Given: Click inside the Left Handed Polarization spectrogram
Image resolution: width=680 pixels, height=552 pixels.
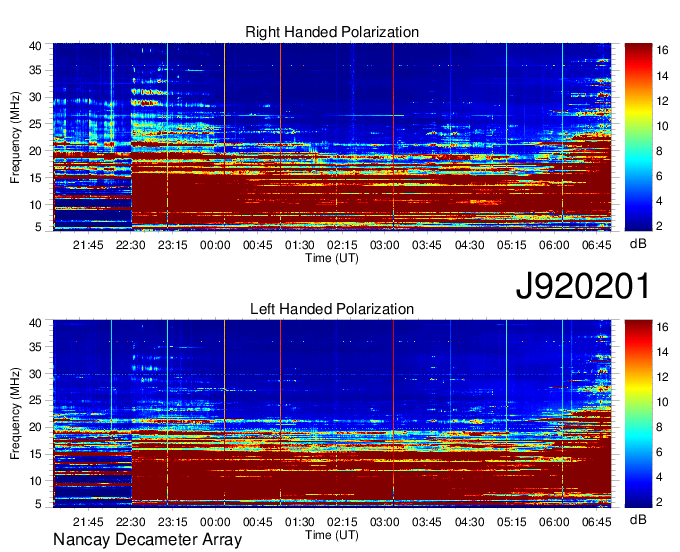Looking at the screenshot, I should 332,414.
